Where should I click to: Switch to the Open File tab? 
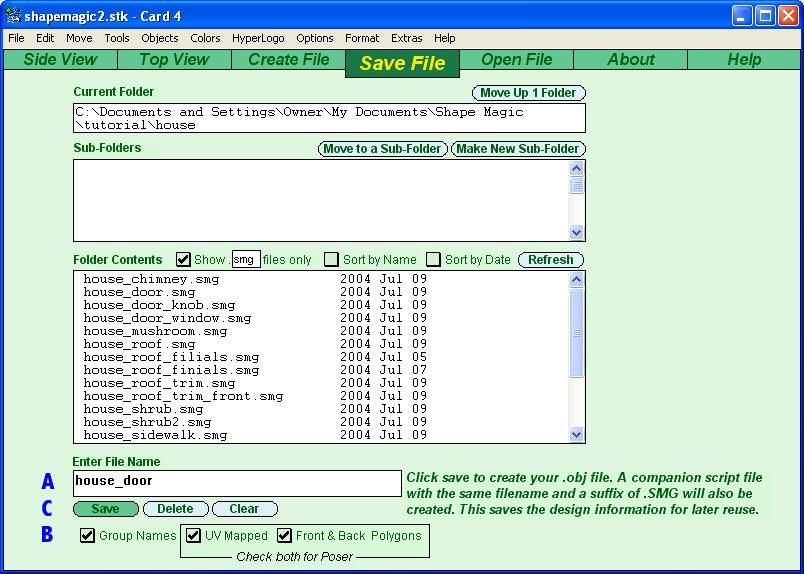[x=516, y=60]
